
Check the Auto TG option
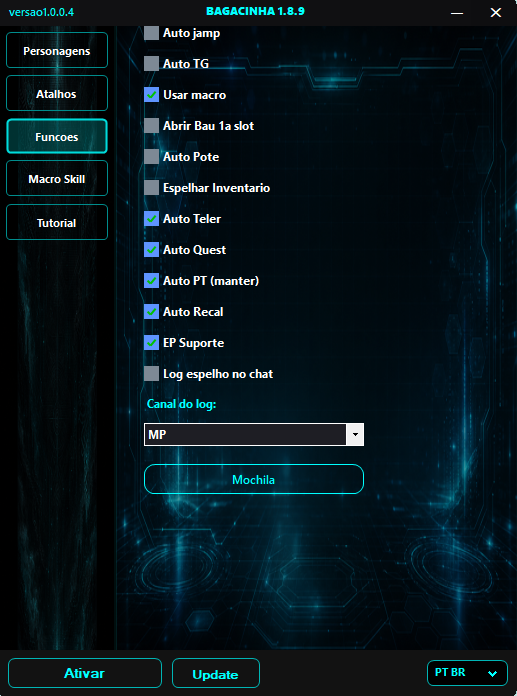pos(151,64)
